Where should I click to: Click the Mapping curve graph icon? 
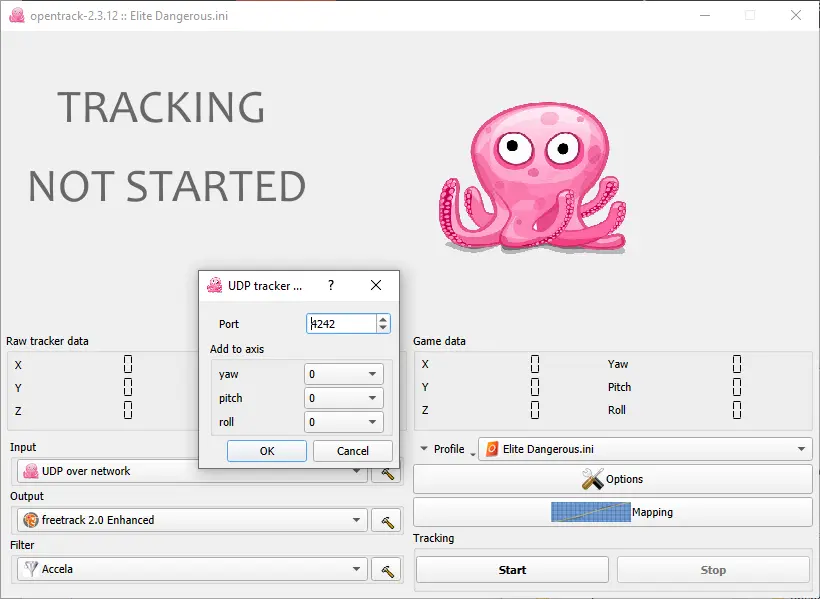(x=590, y=512)
